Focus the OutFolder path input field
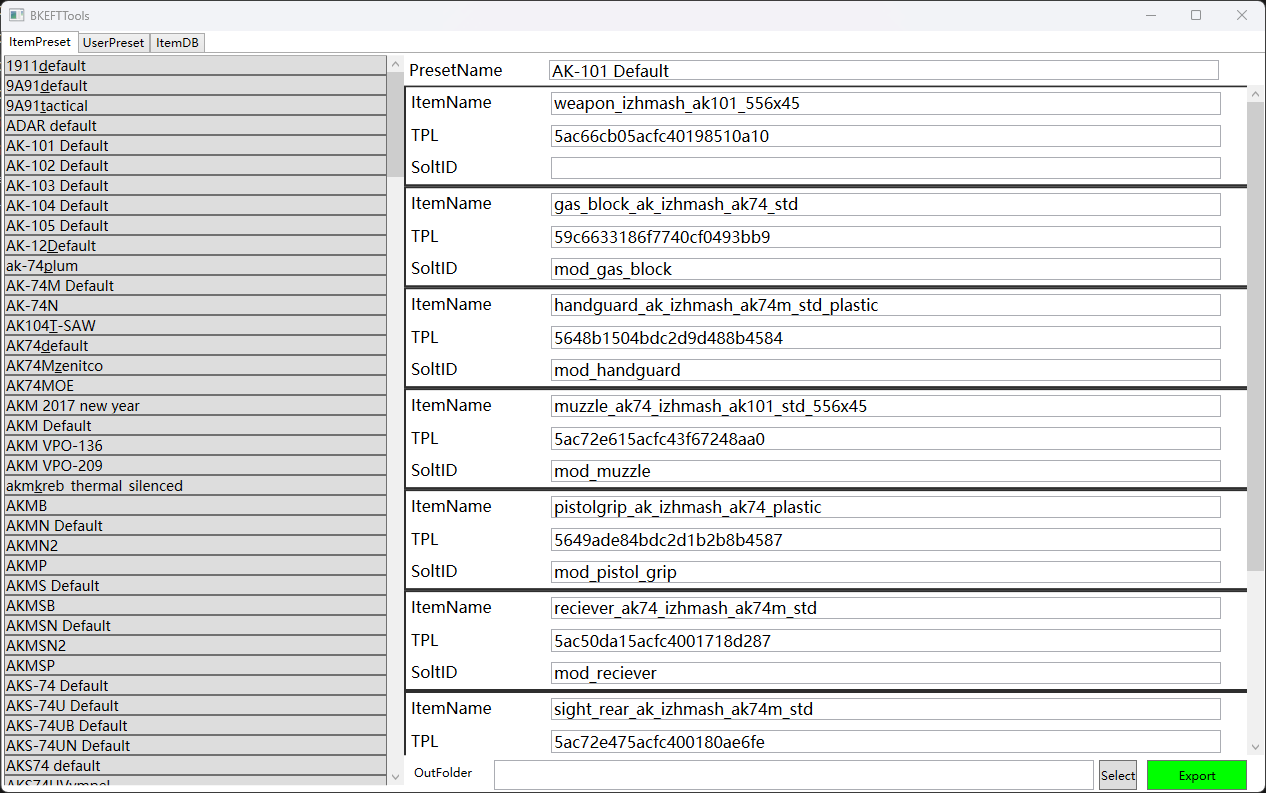Viewport: 1266px width, 793px height. 794,775
